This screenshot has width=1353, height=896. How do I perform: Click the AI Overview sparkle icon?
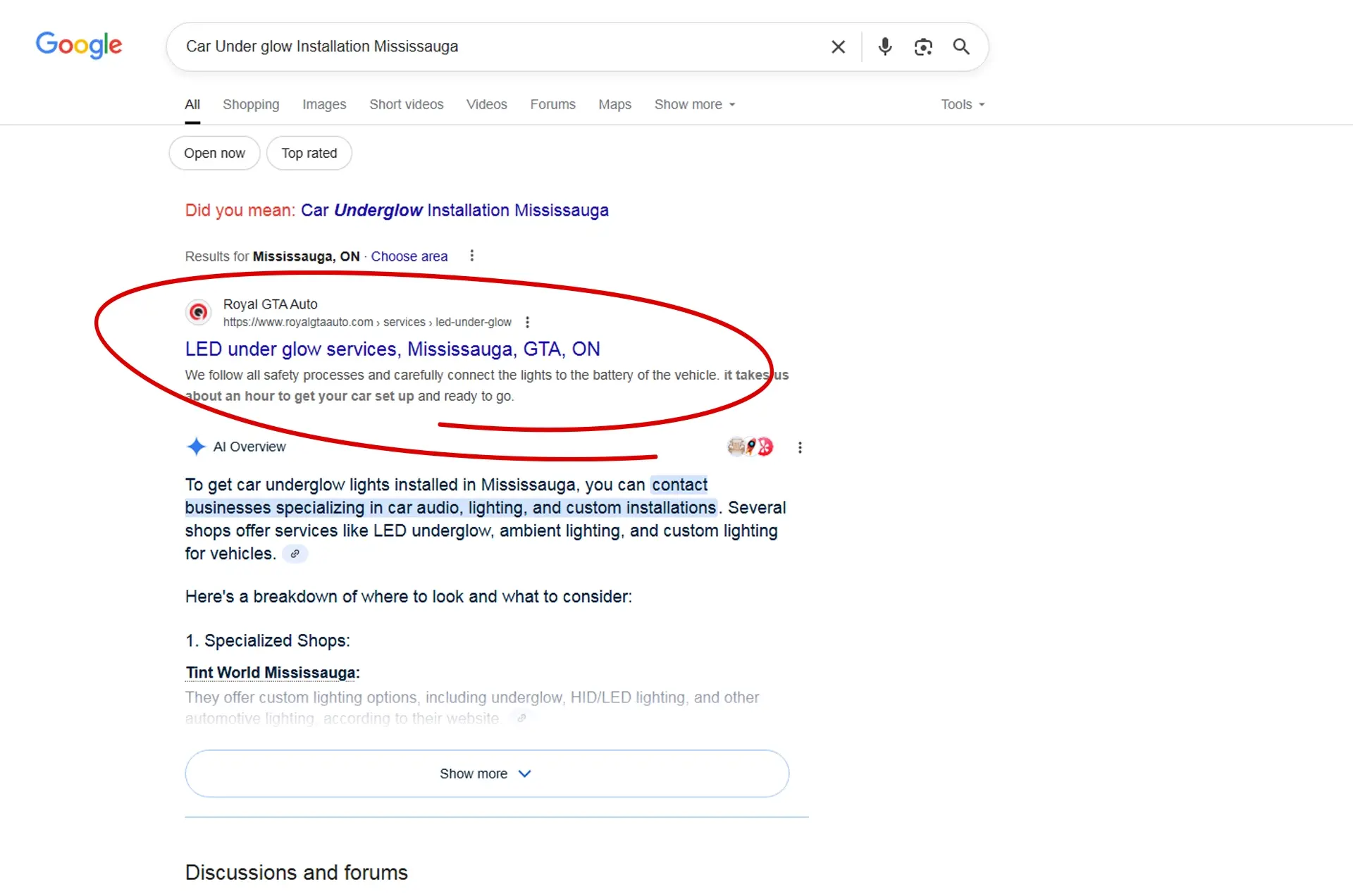(x=196, y=447)
